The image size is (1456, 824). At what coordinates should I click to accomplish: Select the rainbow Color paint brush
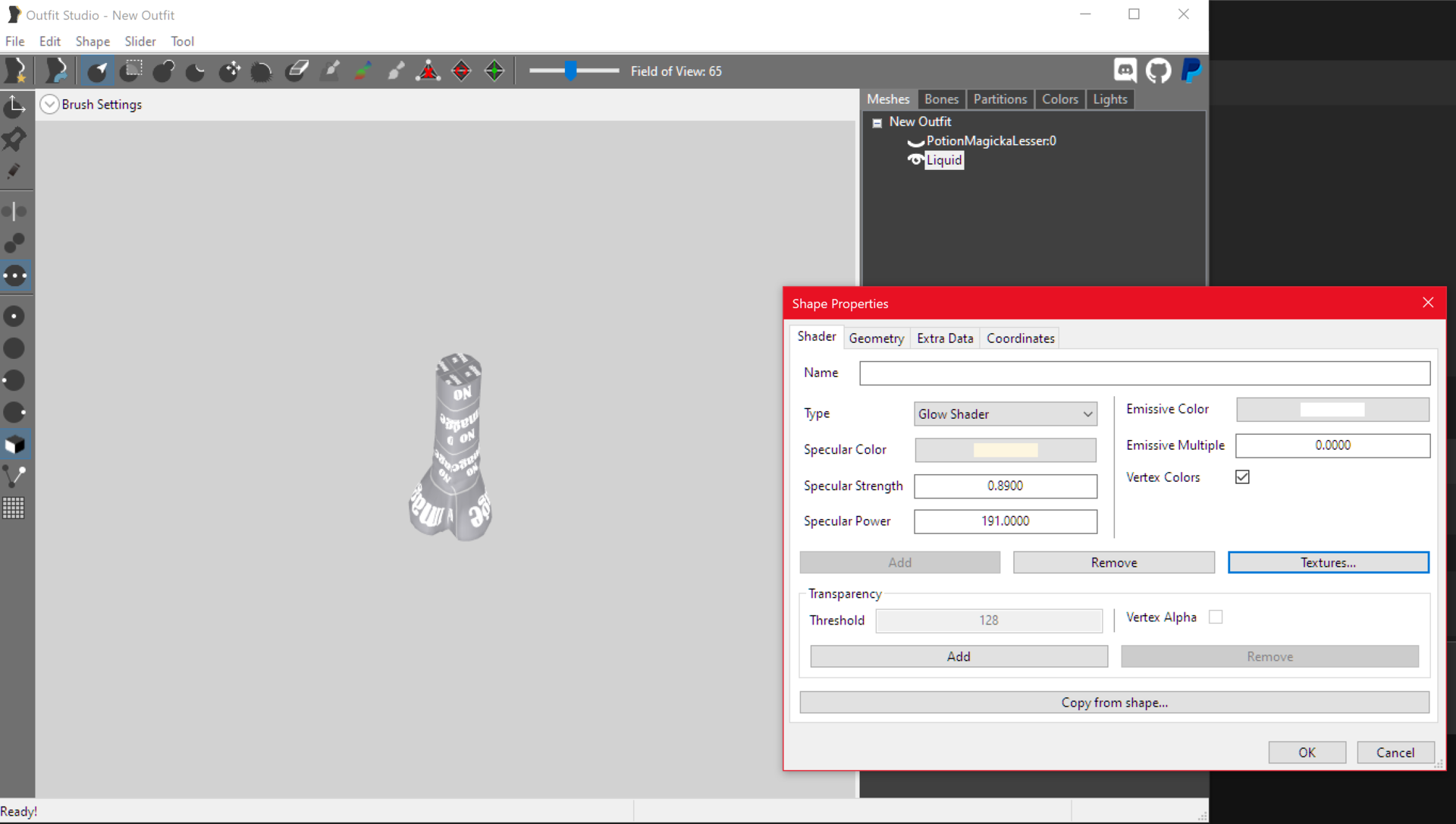[x=363, y=71]
